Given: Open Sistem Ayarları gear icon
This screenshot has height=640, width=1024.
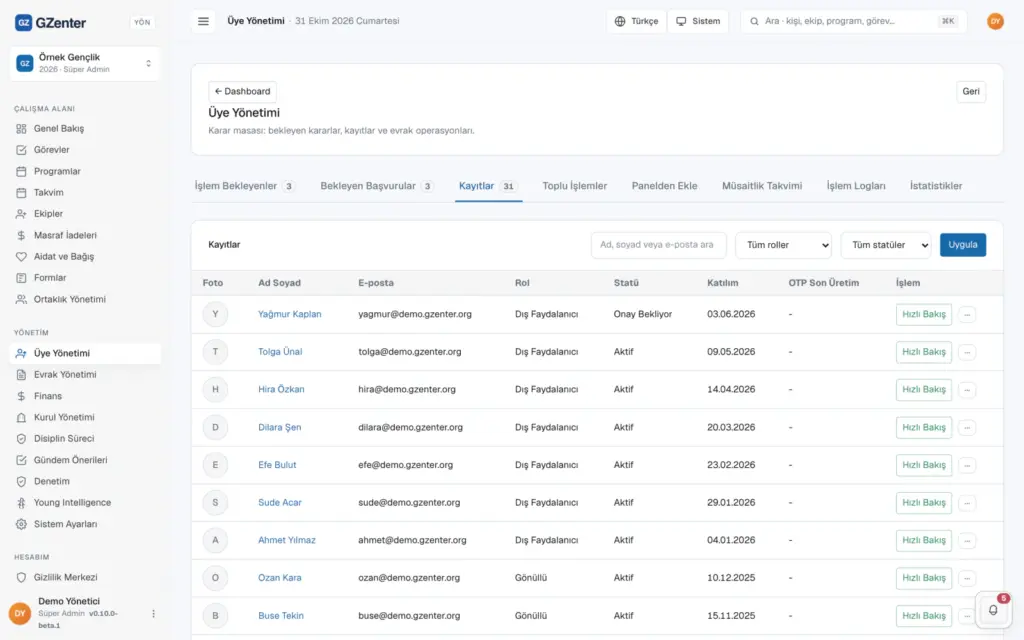Looking at the screenshot, I should tap(22, 524).
